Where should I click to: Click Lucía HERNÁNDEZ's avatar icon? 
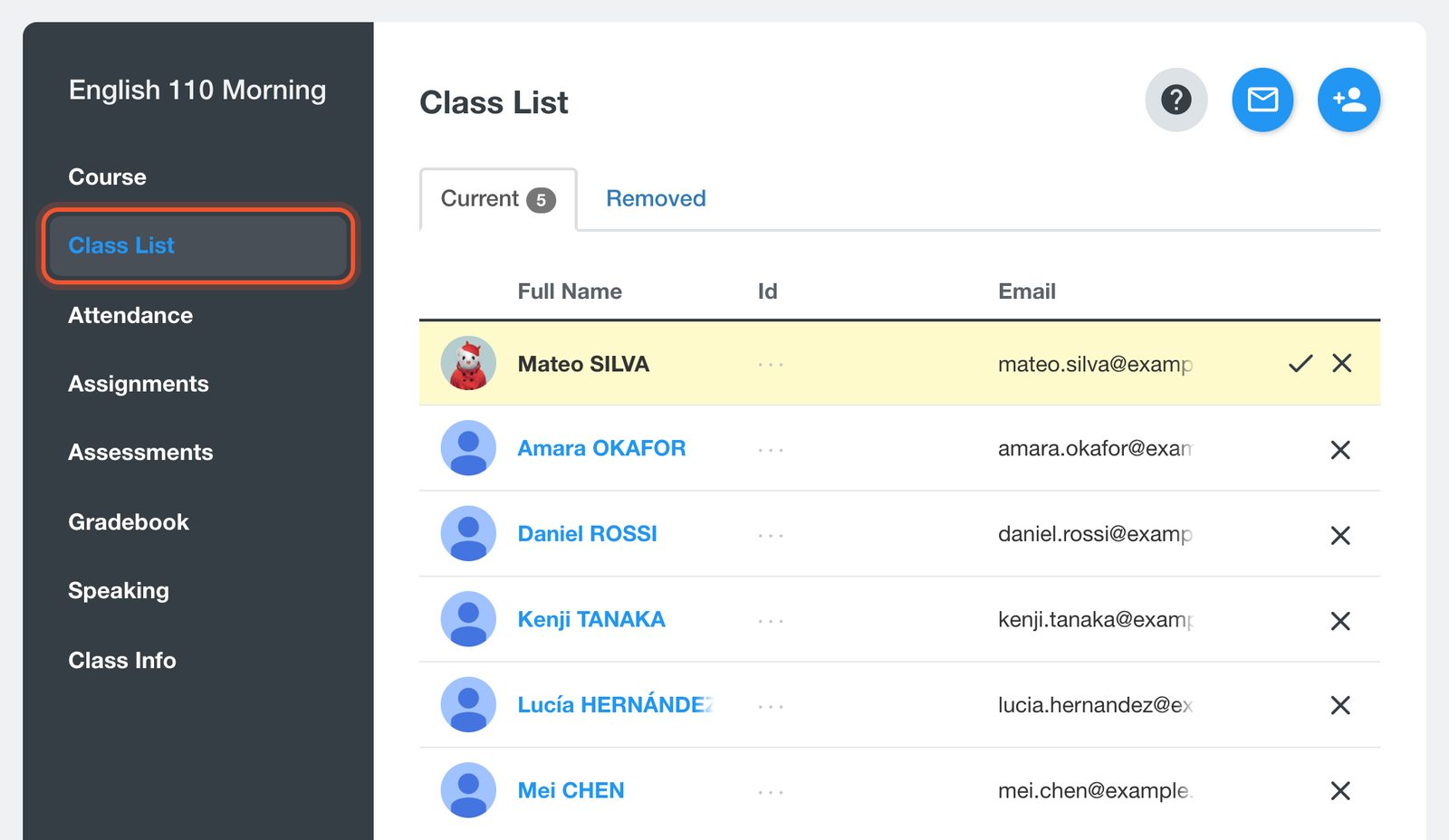(x=468, y=704)
